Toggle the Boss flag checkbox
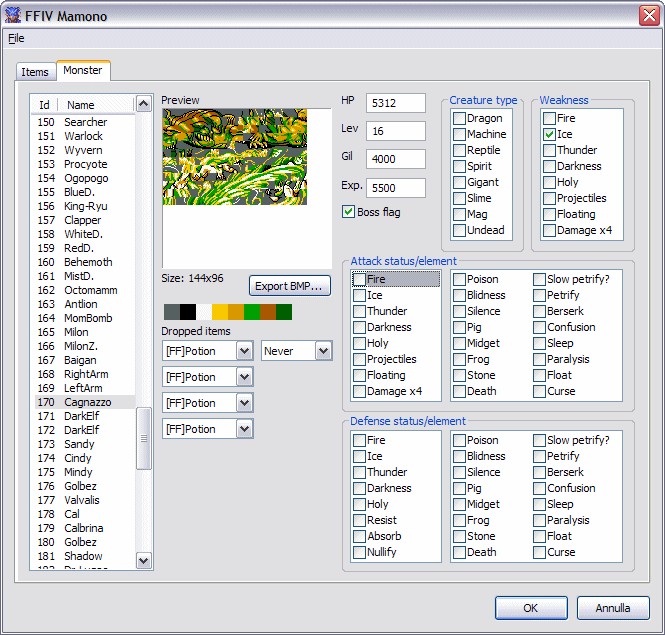 (x=349, y=212)
